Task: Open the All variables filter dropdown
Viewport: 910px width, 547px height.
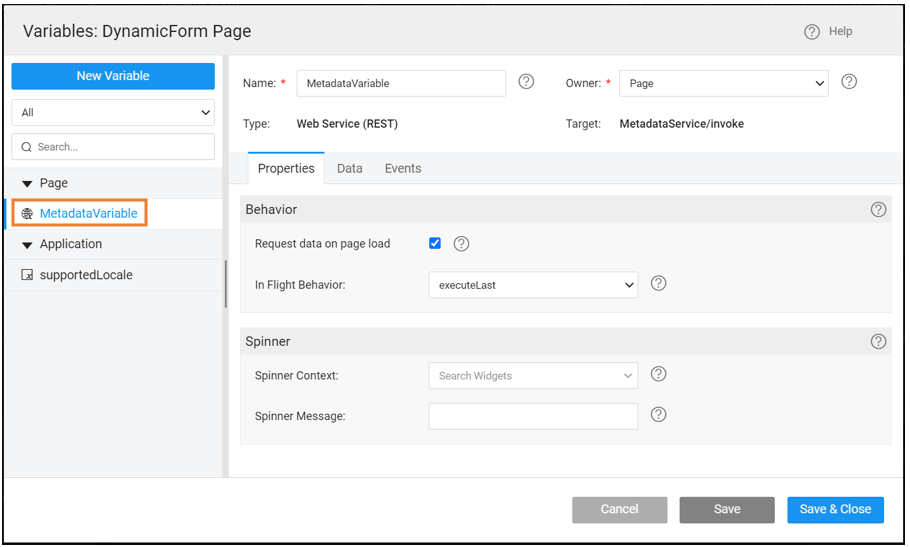Action: click(113, 113)
